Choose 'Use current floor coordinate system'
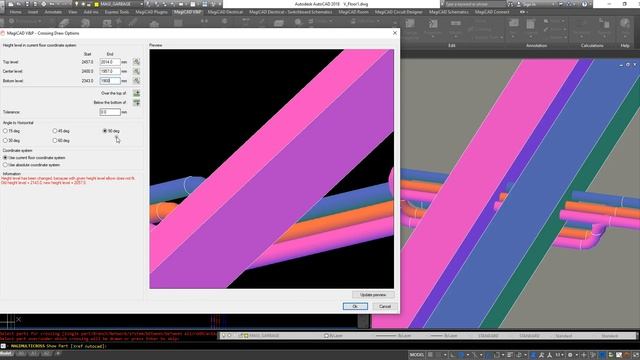The height and width of the screenshot is (360, 640). (x=5, y=158)
